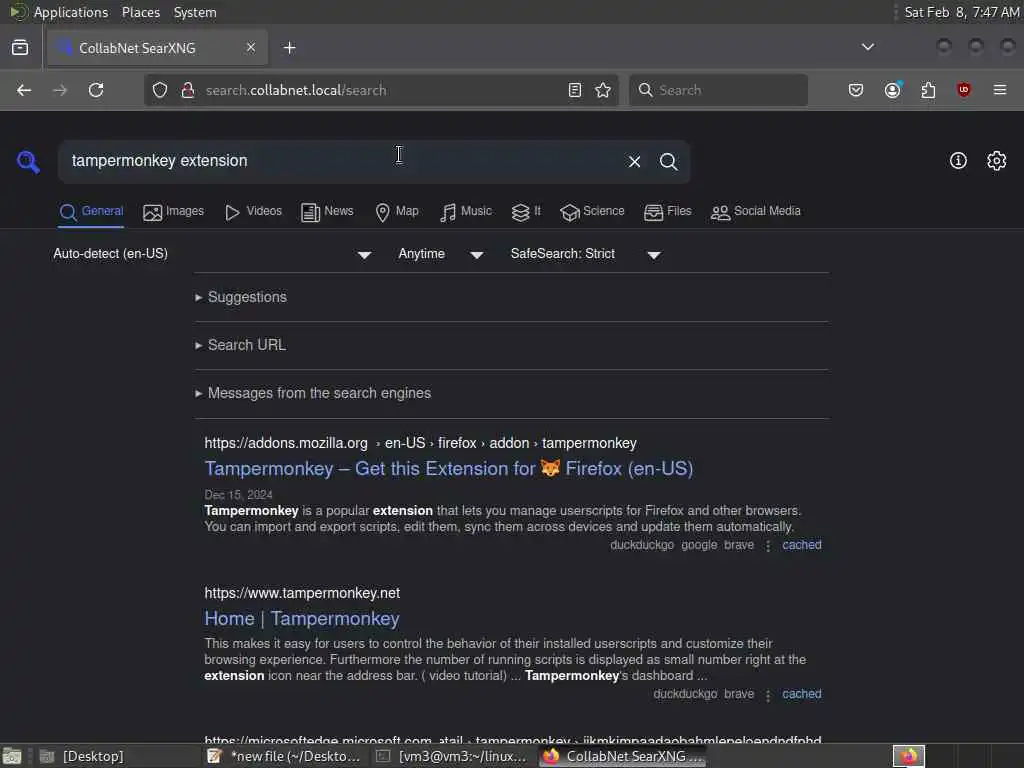Image resolution: width=1024 pixels, height=768 pixels.
Task: Bookmark this page with the star icon
Action: 603,90
